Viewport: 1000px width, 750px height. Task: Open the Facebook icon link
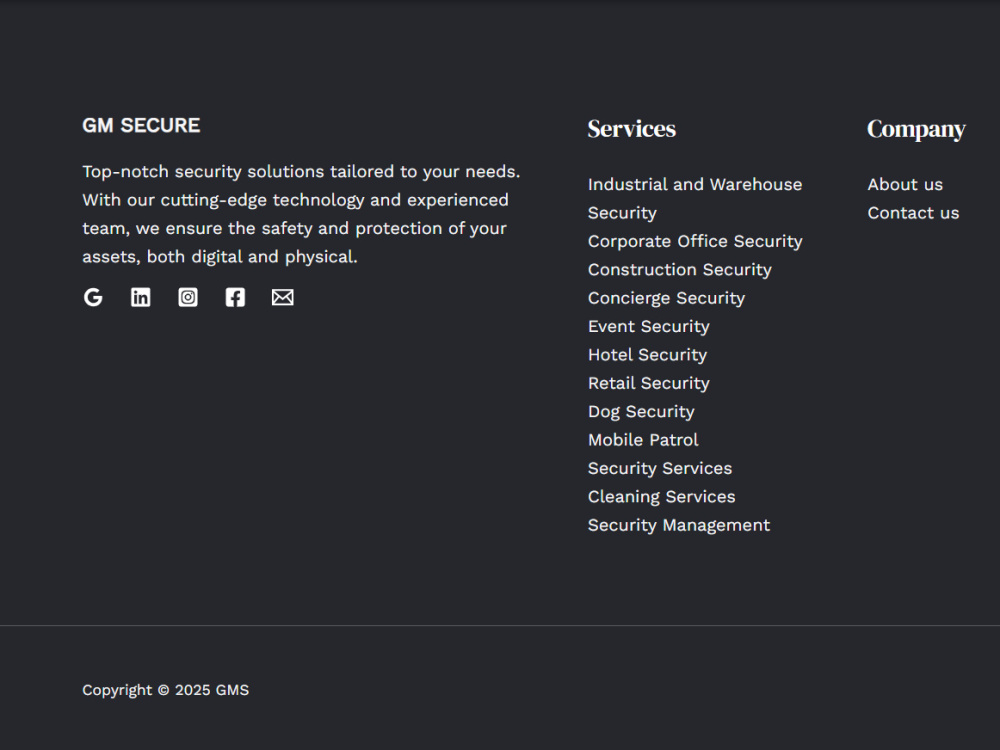point(235,297)
